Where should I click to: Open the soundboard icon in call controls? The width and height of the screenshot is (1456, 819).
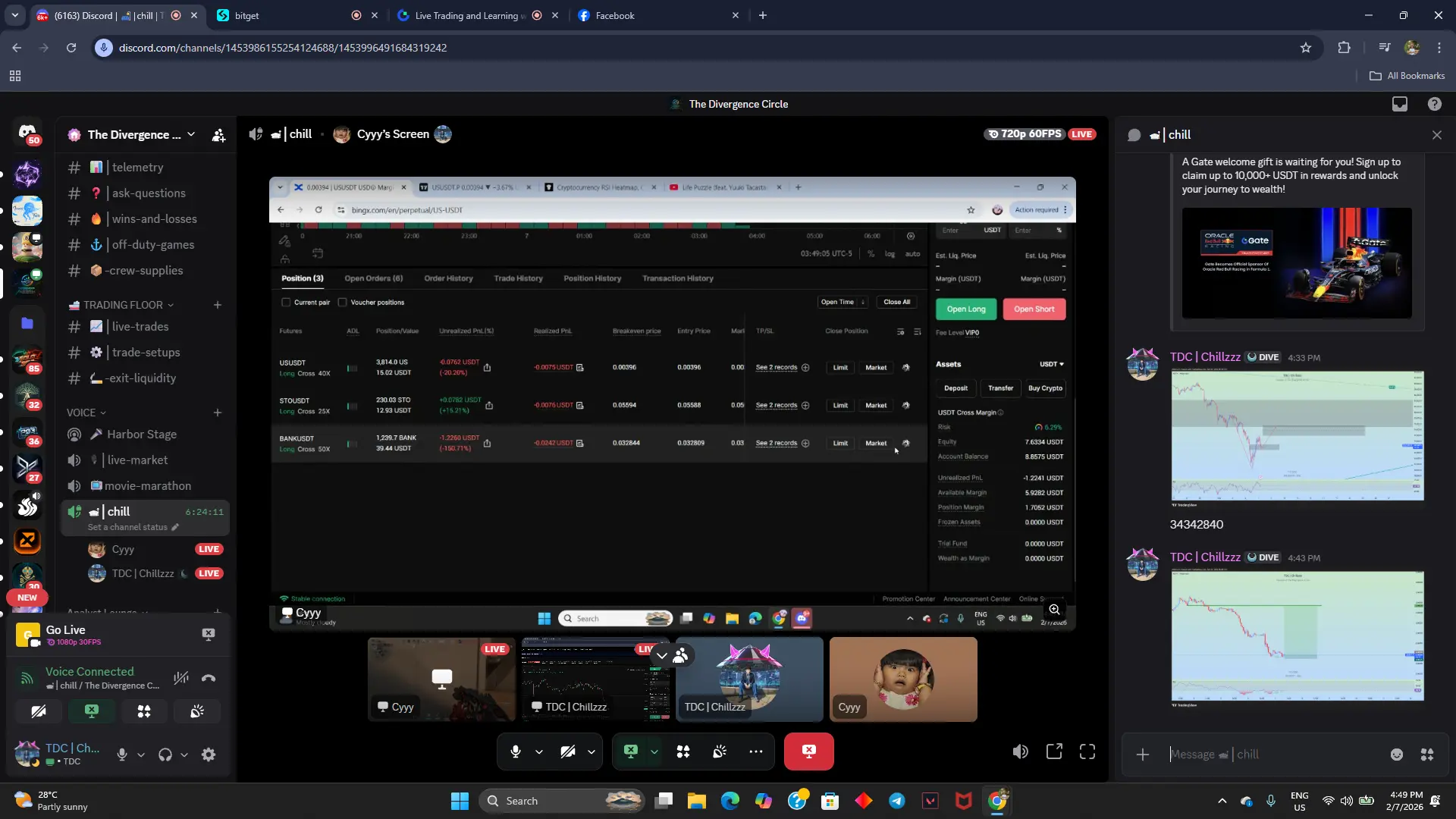[720, 752]
